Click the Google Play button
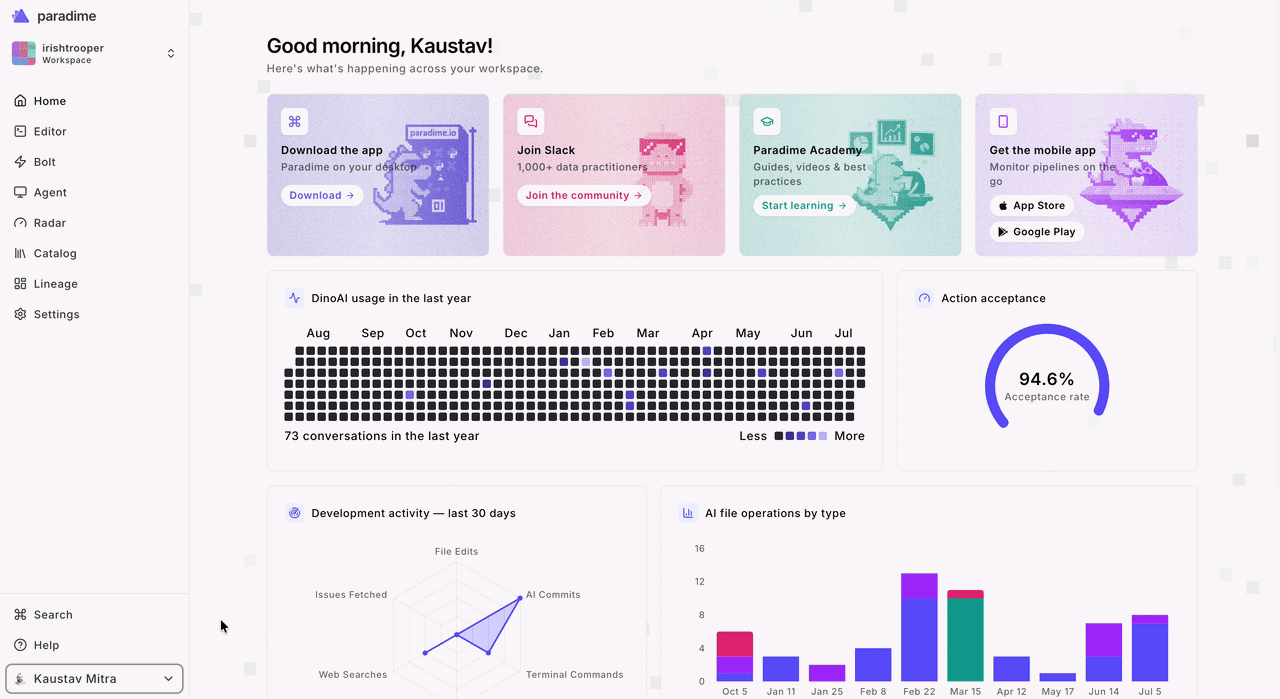 (x=1036, y=231)
